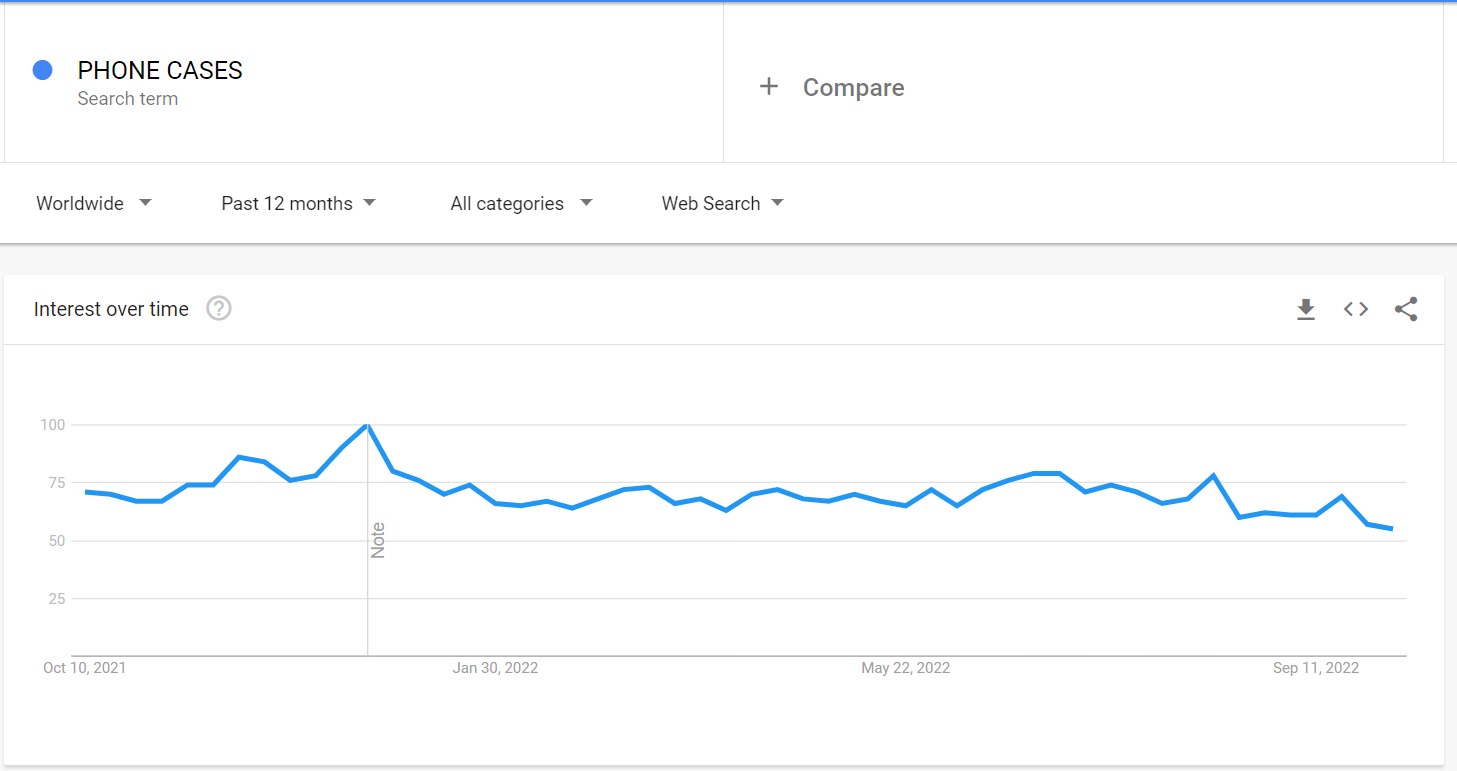This screenshot has height=771, width=1457.
Task: Open the Past 12 months time range dropdown
Action: 298,203
